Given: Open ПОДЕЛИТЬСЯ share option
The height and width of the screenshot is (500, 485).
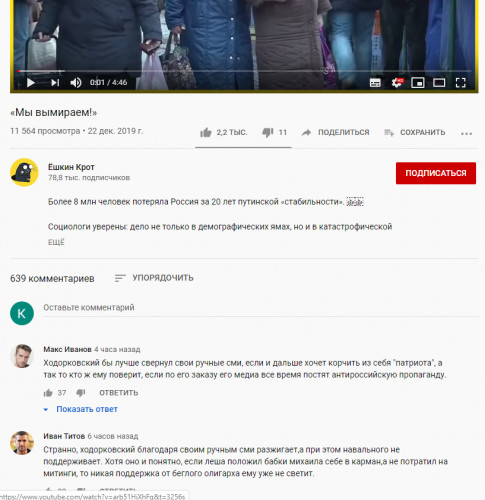Looking at the screenshot, I should tap(335, 133).
